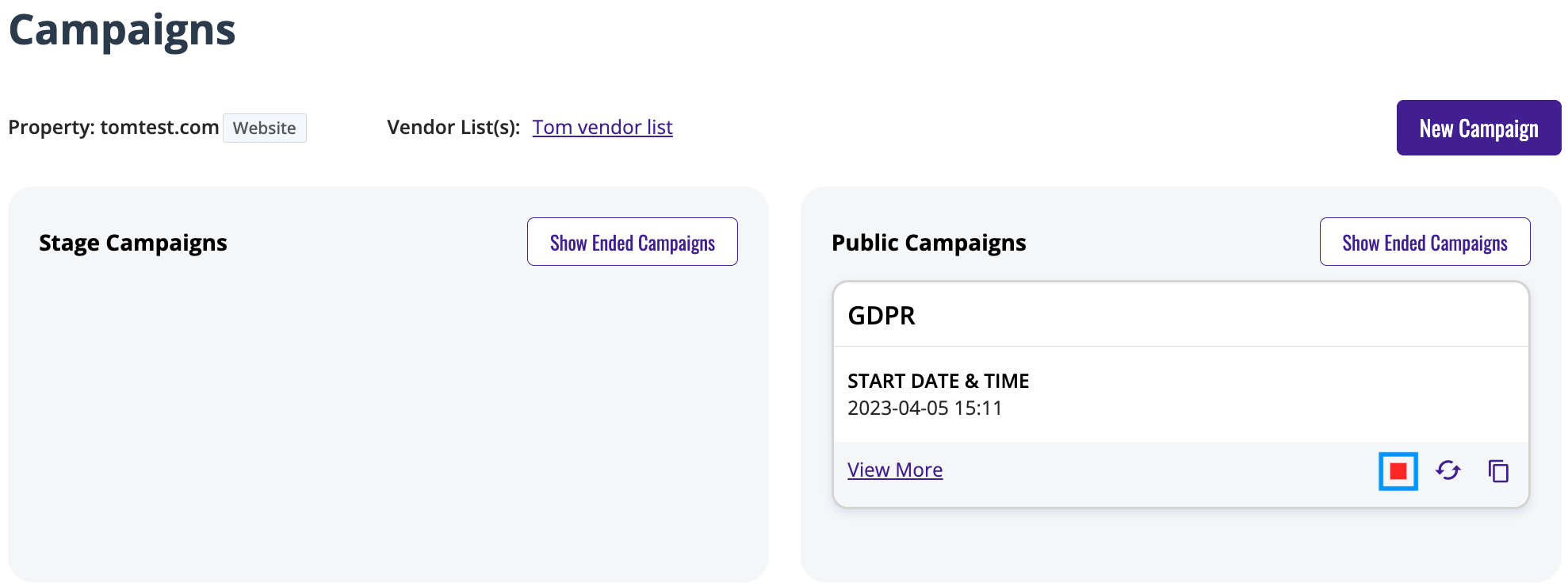The image size is (1568, 587).
Task: Click the Campaigns page heading
Action: point(122,30)
